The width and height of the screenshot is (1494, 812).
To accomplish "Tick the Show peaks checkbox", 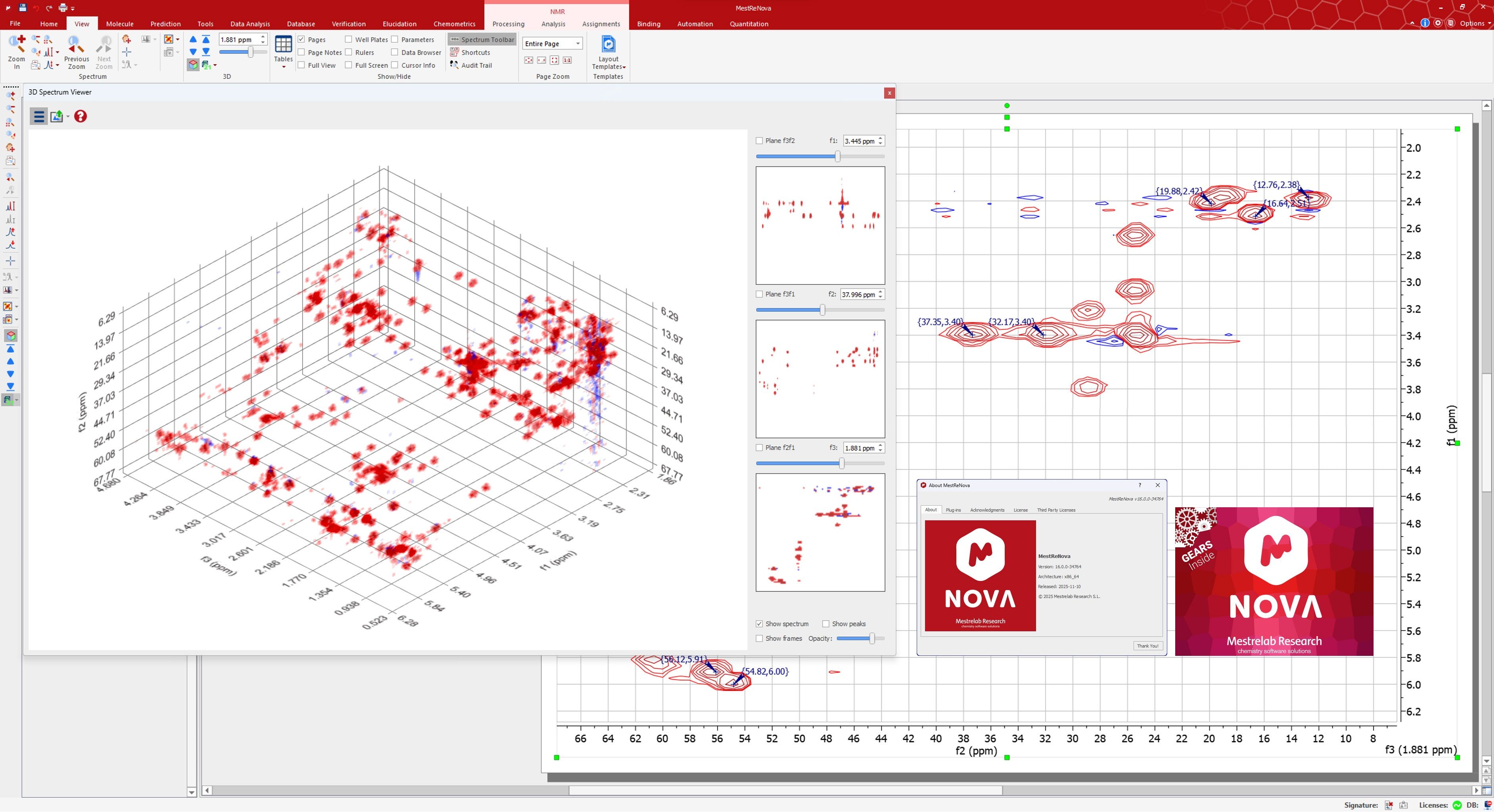I will click(825, 624).
